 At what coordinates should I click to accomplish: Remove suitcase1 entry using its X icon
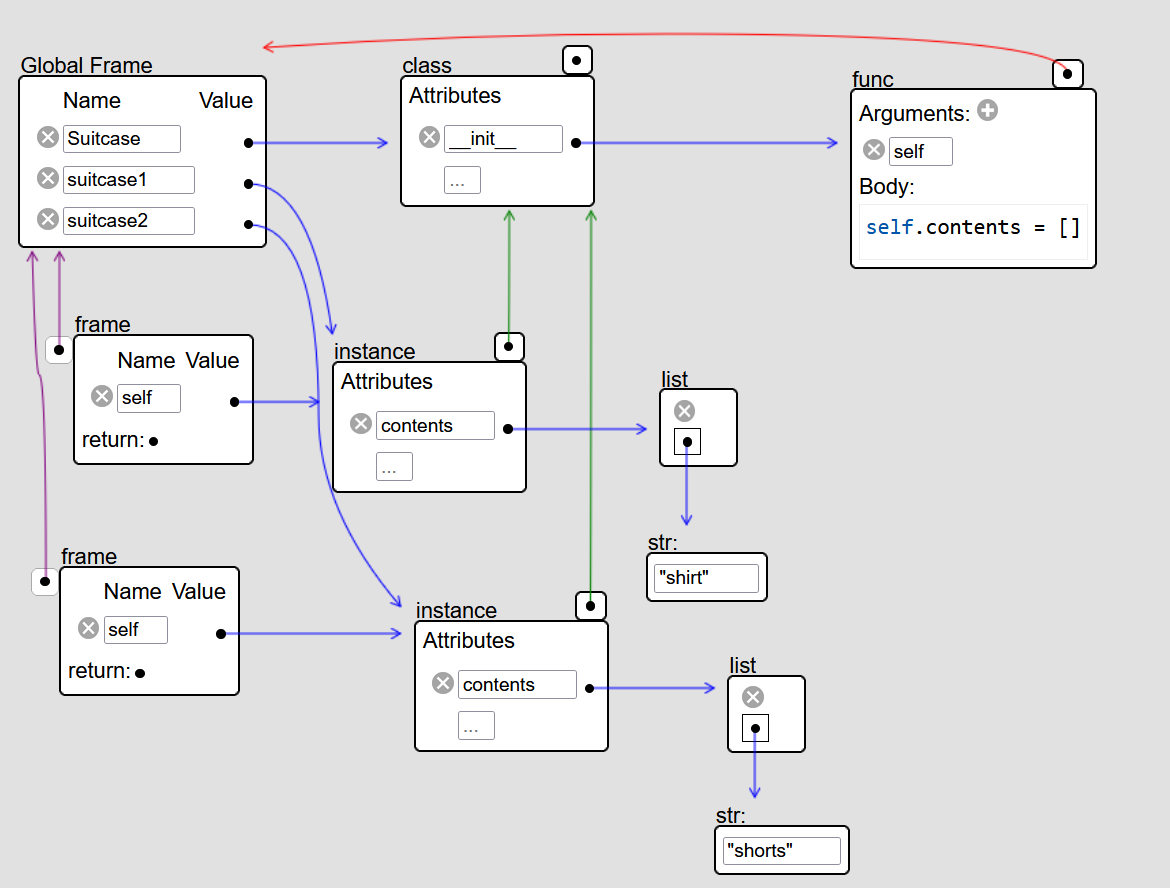(47, 179)
